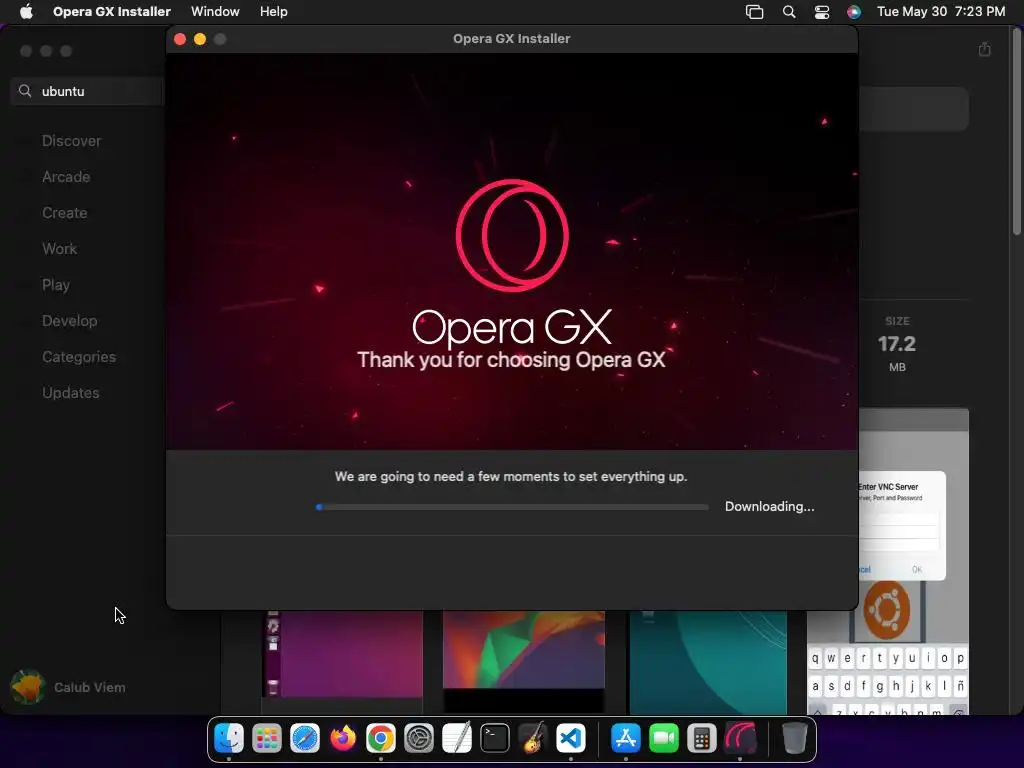Image resolution: width=1024 pixels, height=768 pixels.
Task: Click the 17.2 MB size value in App Store
Action: pyautogui.click(x=897, y=344)
